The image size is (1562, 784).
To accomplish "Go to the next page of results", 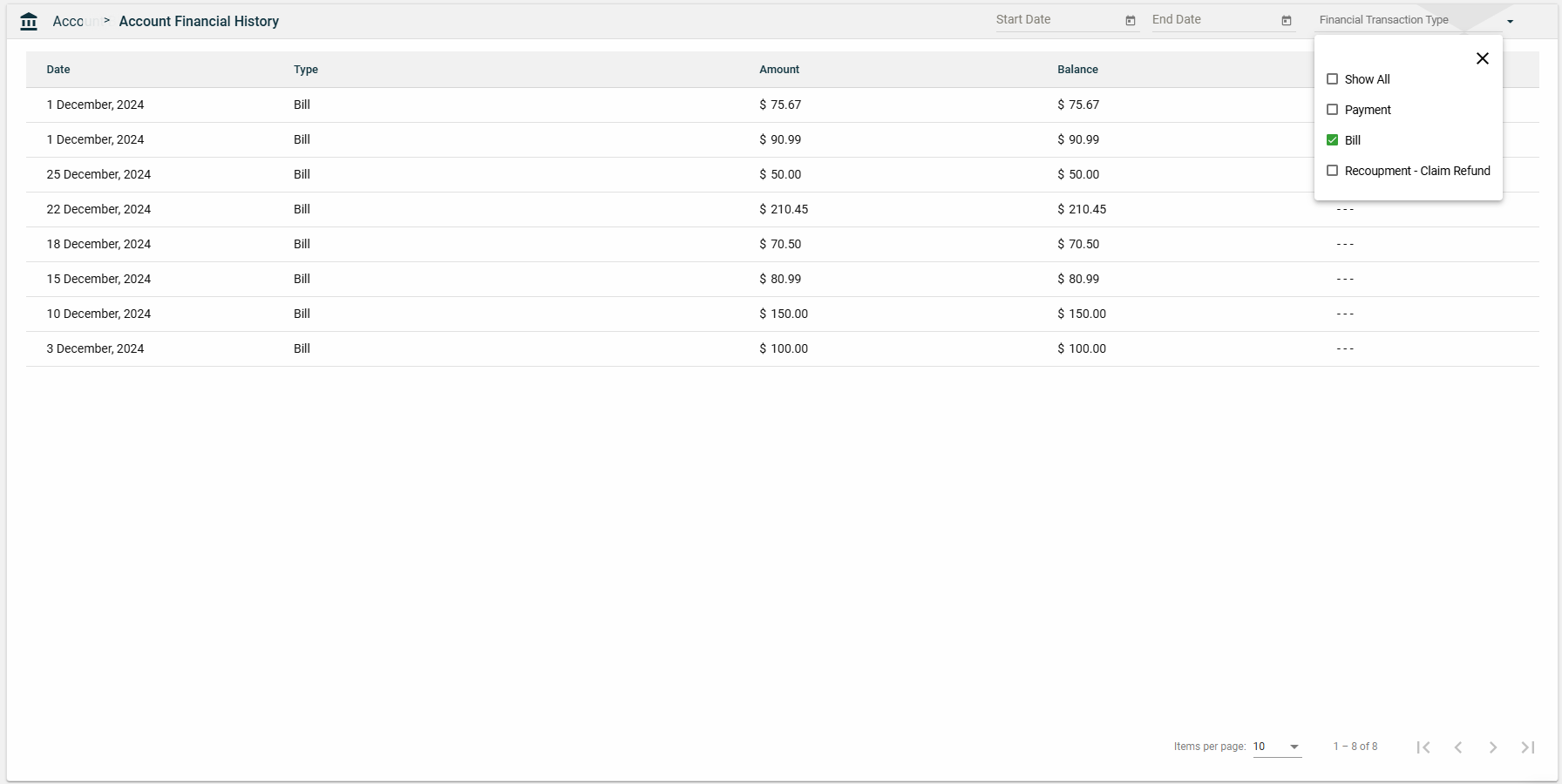I will (1493, 747).
